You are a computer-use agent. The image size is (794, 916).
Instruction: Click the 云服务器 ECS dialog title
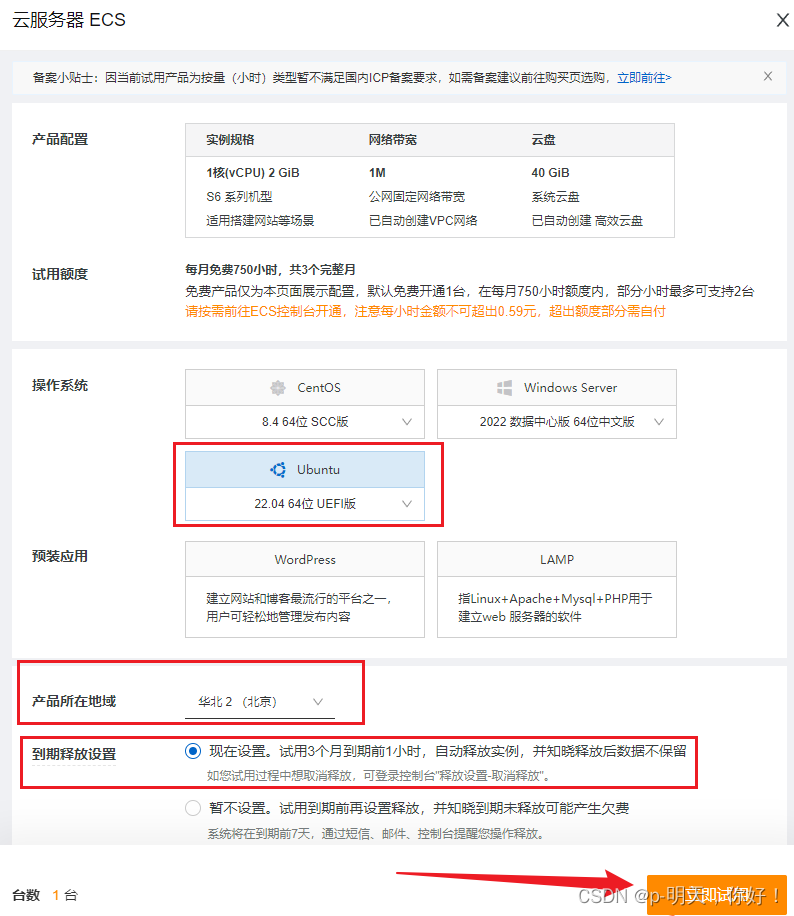[x=69, y=20]
